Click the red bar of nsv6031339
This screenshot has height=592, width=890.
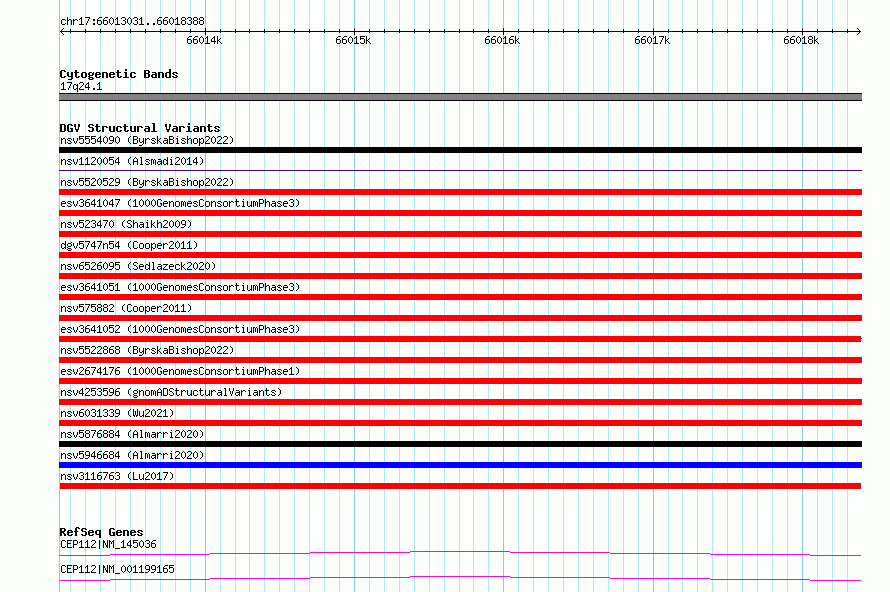(460, 423)
